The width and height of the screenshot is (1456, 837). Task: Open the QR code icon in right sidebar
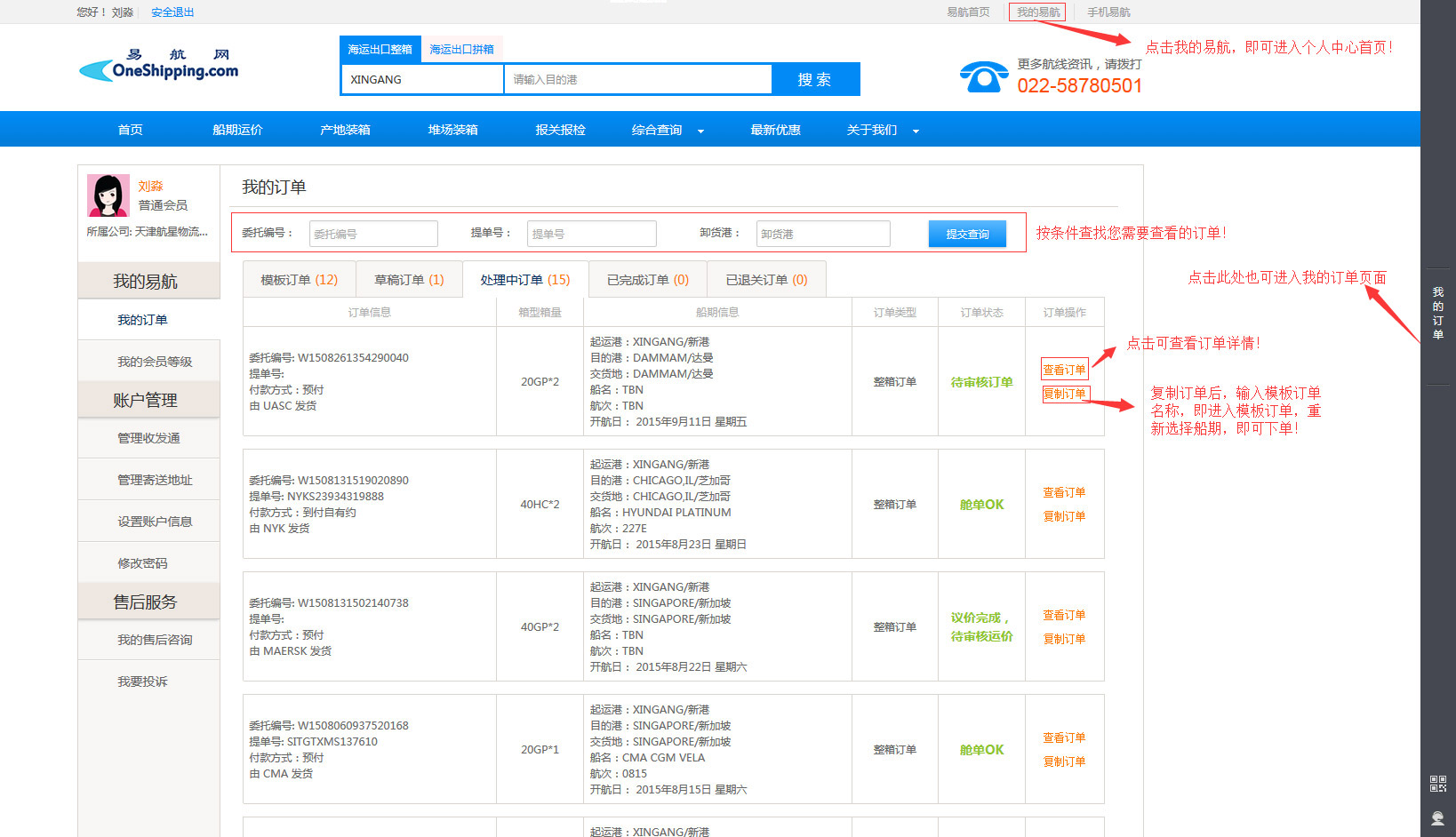coord(1437,784)
